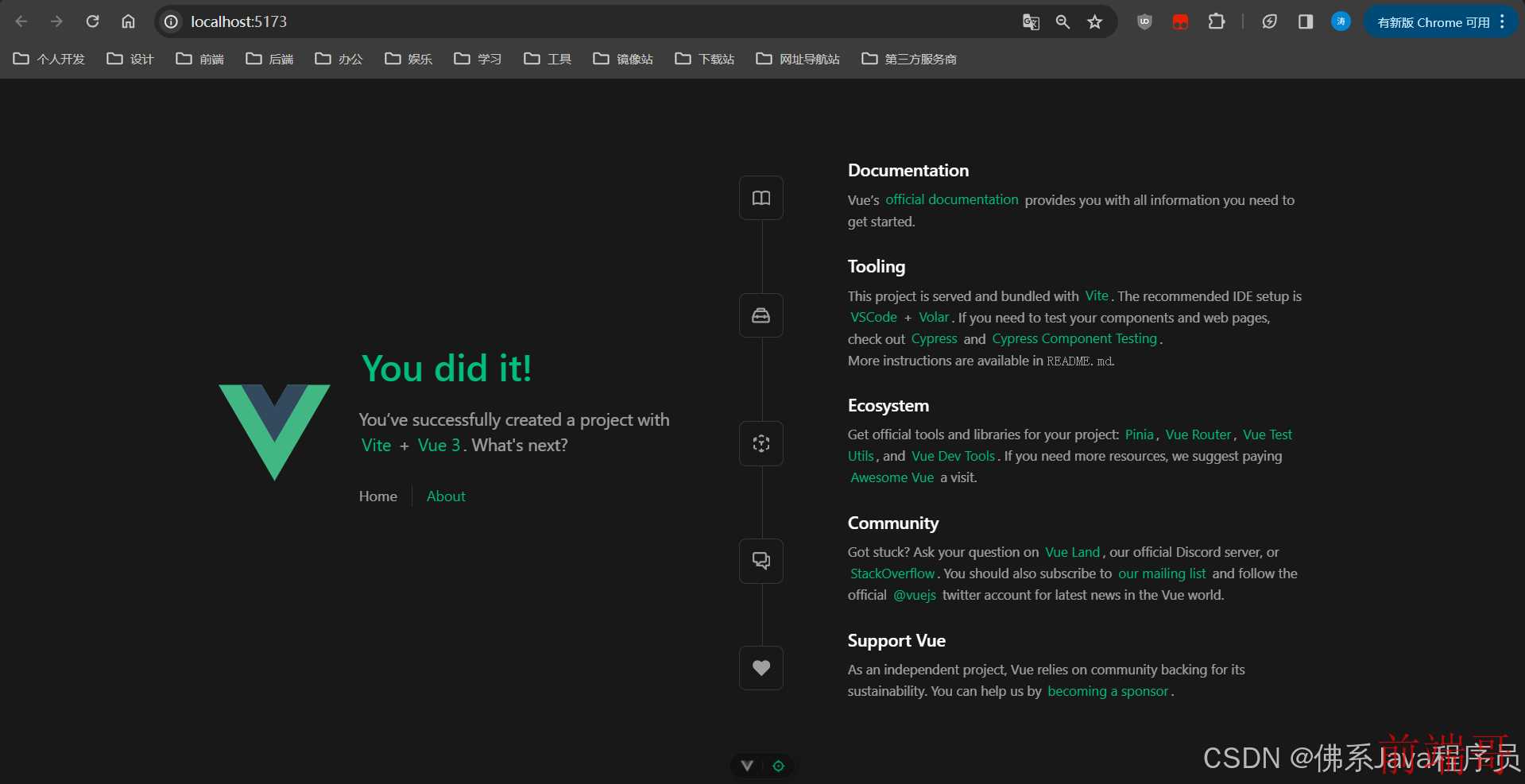The image size is (1525, 784).
Task: Open the translate page icon
Action: 1031,21
